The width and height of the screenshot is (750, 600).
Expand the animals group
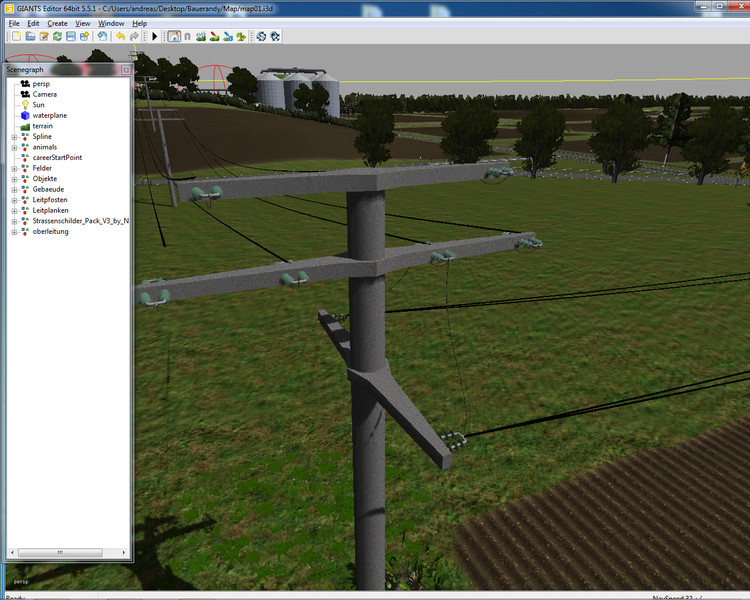pos(14,147)
